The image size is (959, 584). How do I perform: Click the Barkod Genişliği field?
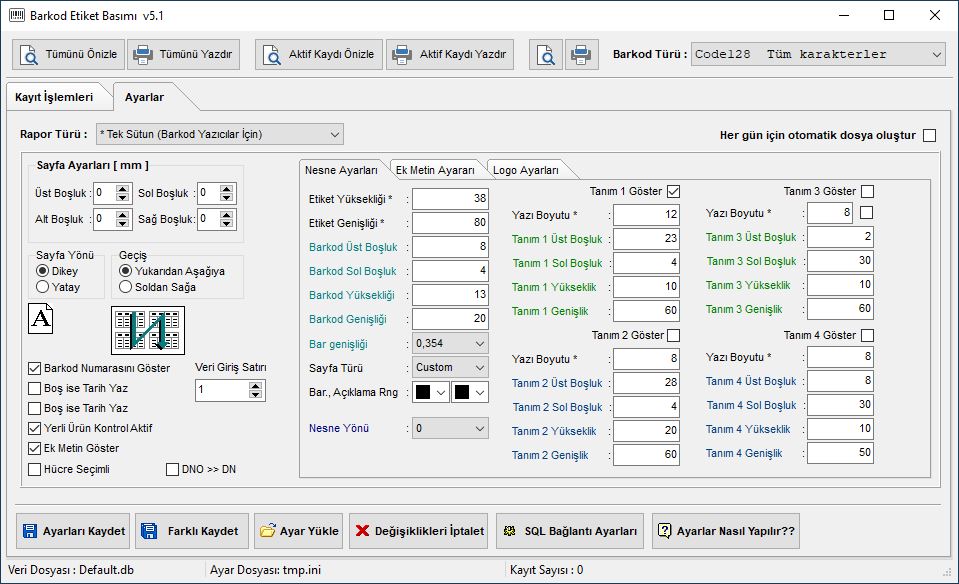coord(450,319)
